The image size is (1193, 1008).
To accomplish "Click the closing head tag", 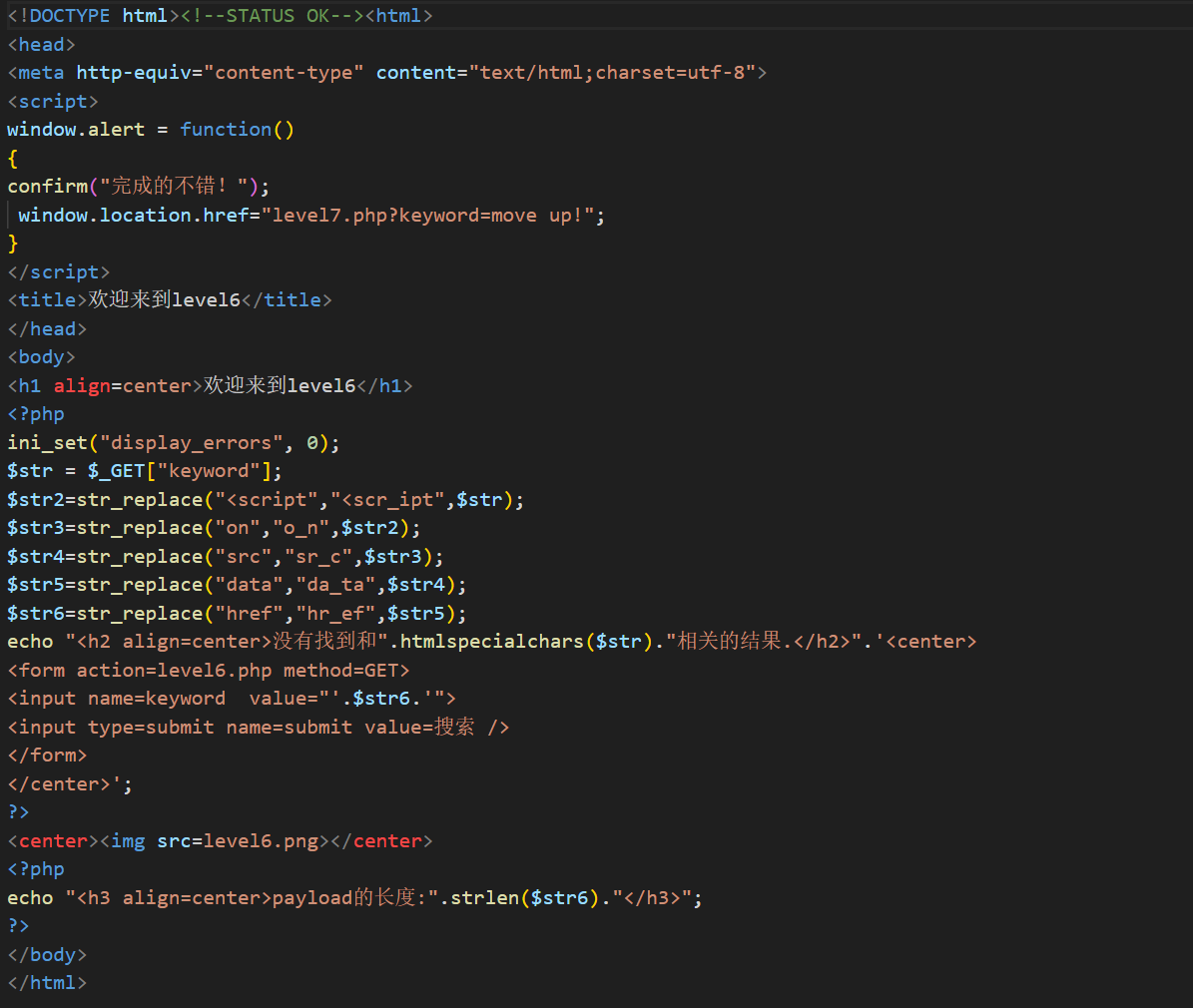I will tap(47, 328).
